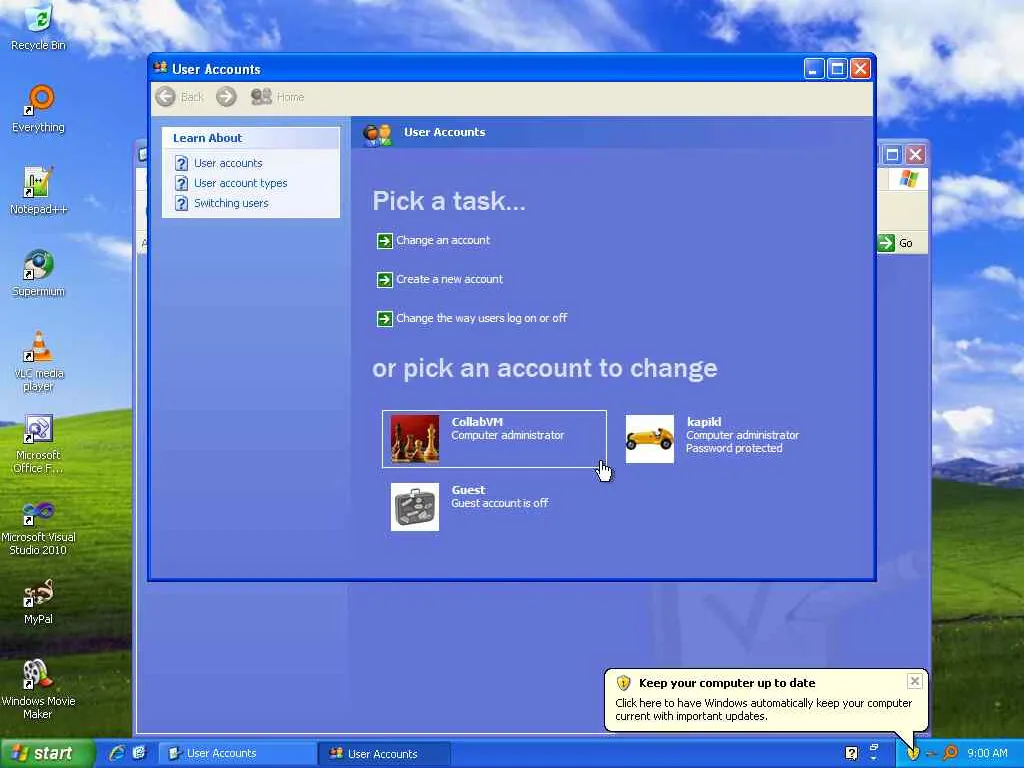The image size is (1024, 768).
Task: Choose 'Change the way users log on or off'
Action: coord(481,318)
